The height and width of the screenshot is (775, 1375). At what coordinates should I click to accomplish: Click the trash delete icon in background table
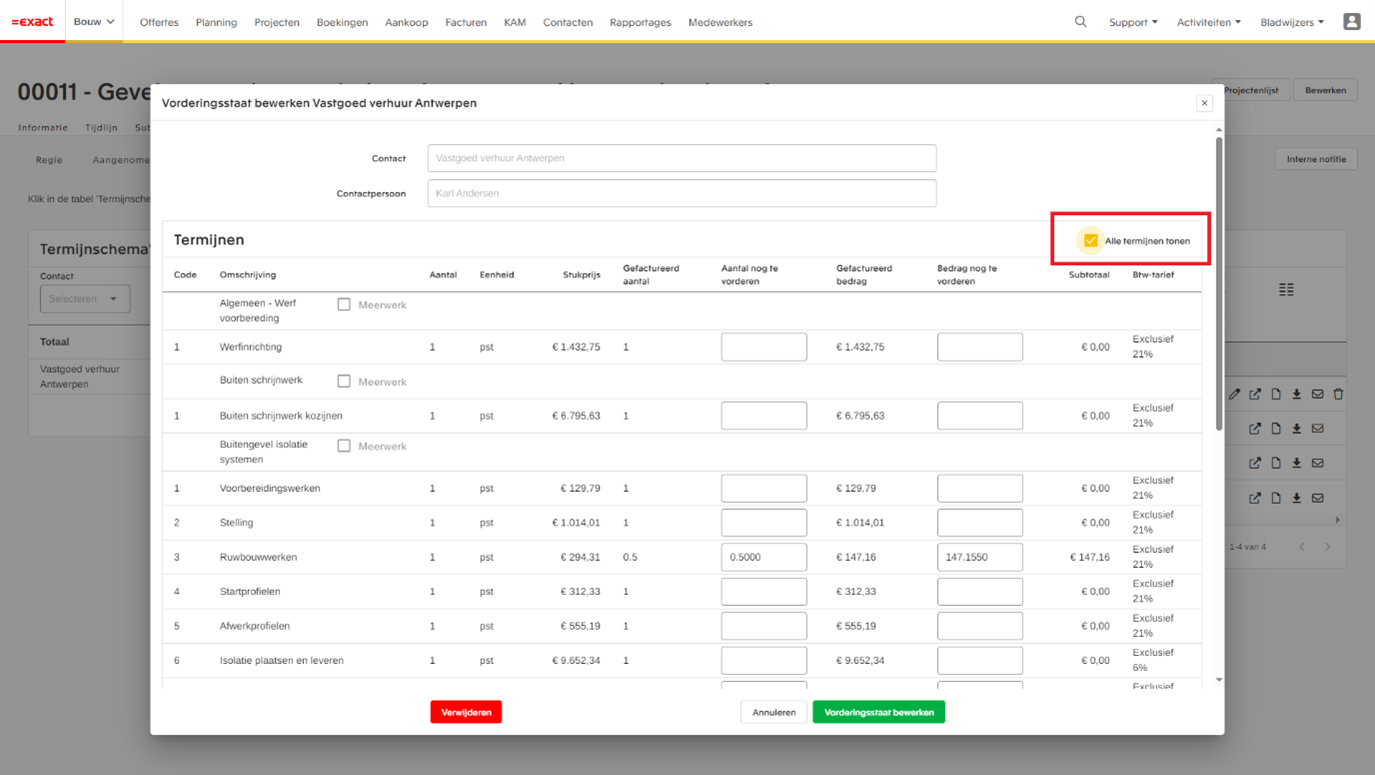coord(1338,394)
